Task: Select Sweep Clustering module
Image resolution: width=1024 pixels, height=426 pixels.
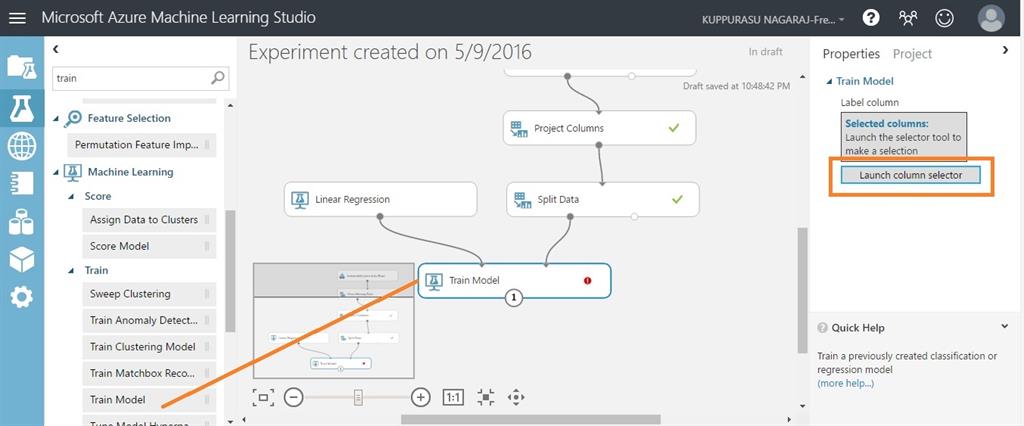Action: coord(149,294)
